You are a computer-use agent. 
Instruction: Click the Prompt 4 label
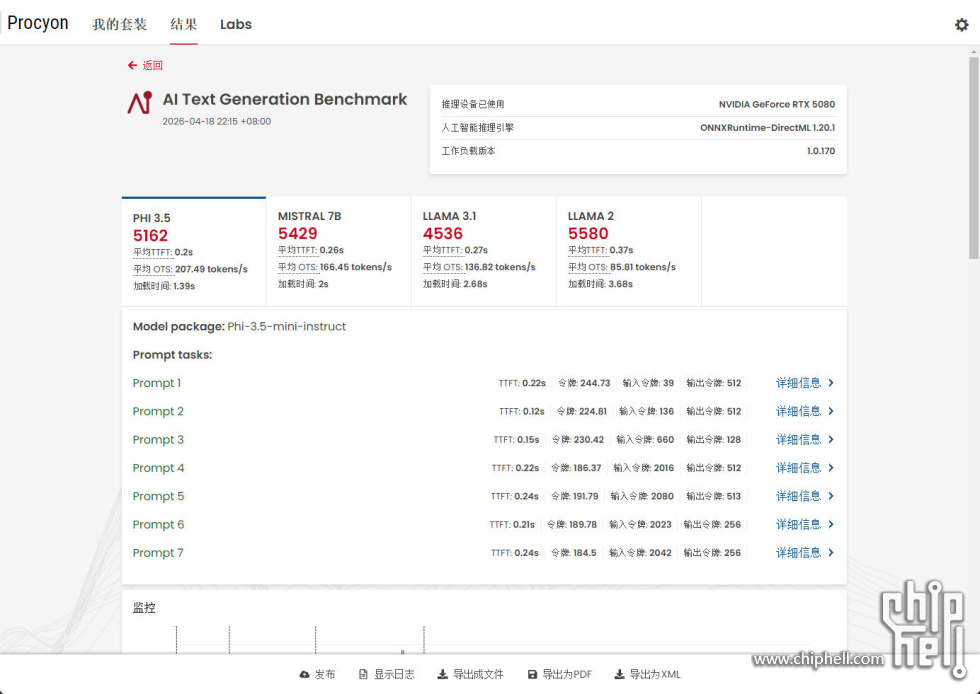(x=158, y=468)
